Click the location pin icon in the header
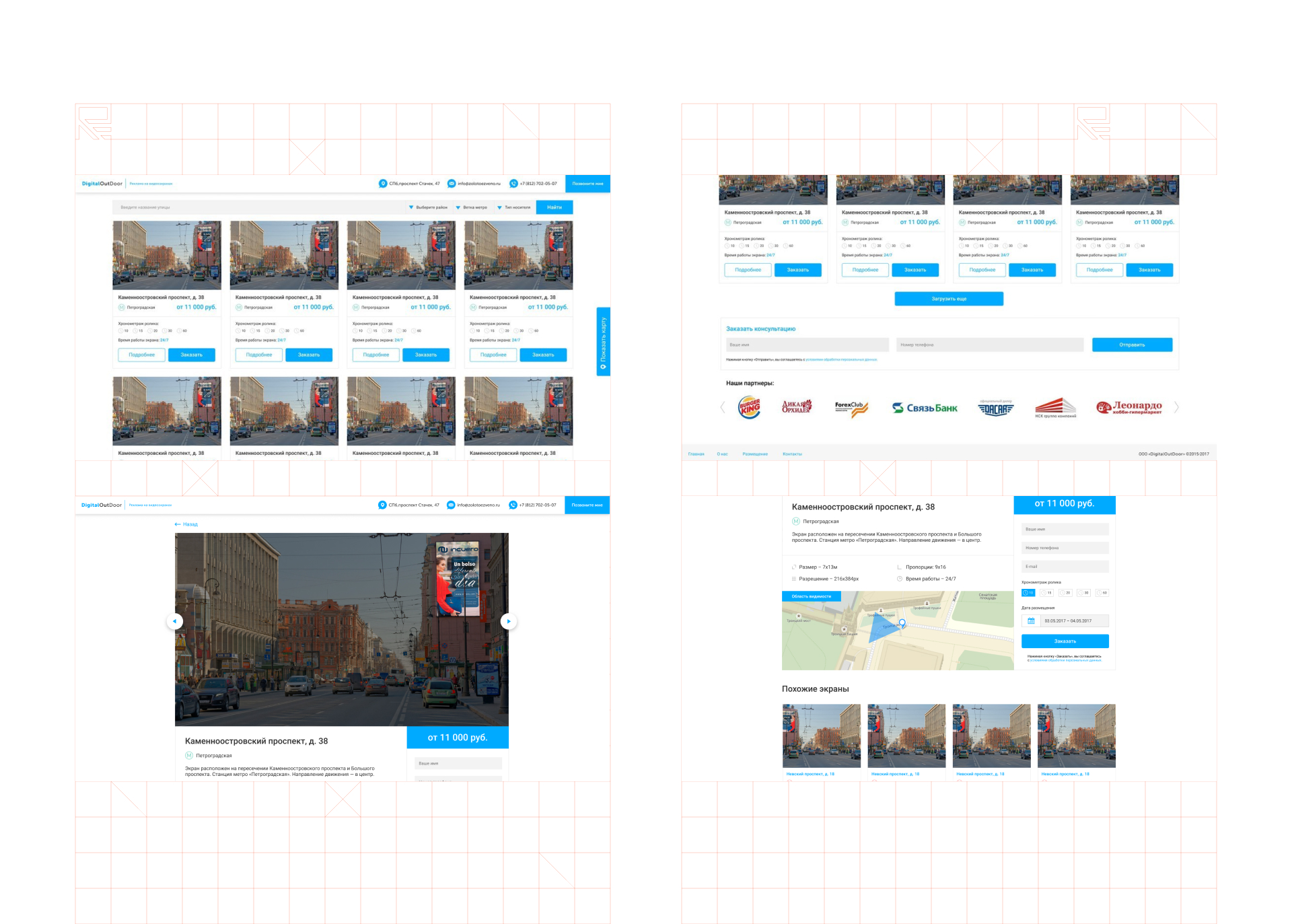 pos(382,184)
